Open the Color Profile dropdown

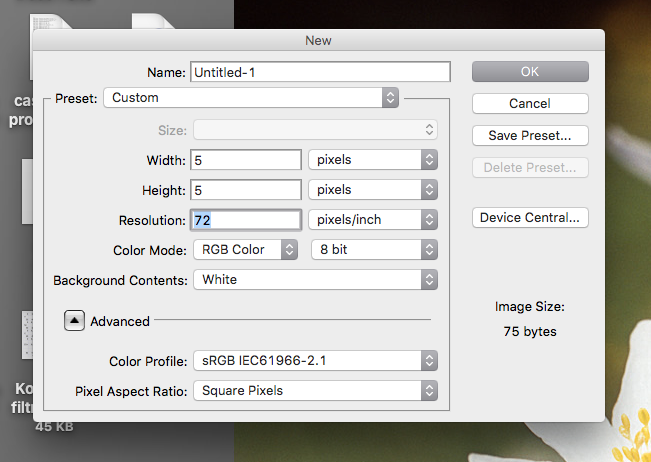coord(314,361)
